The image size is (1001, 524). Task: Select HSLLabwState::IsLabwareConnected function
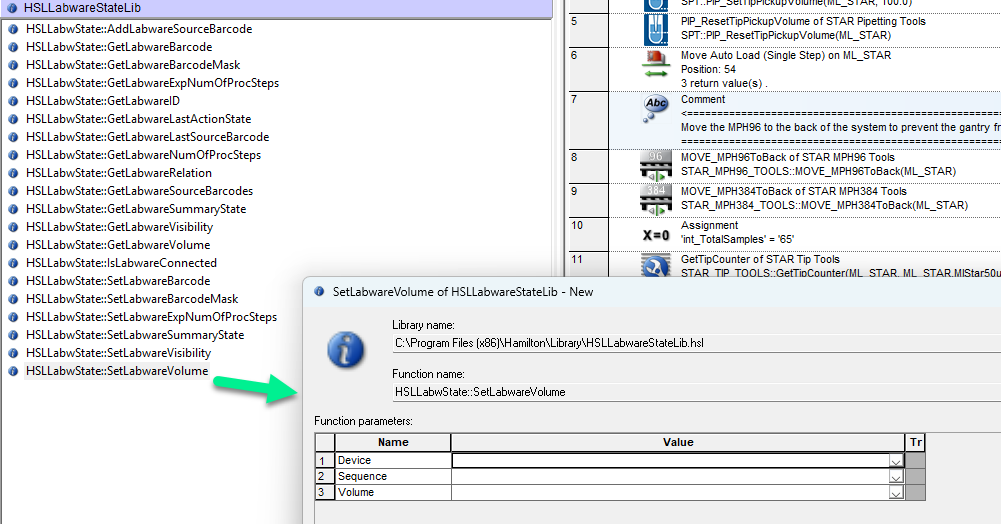121,263
